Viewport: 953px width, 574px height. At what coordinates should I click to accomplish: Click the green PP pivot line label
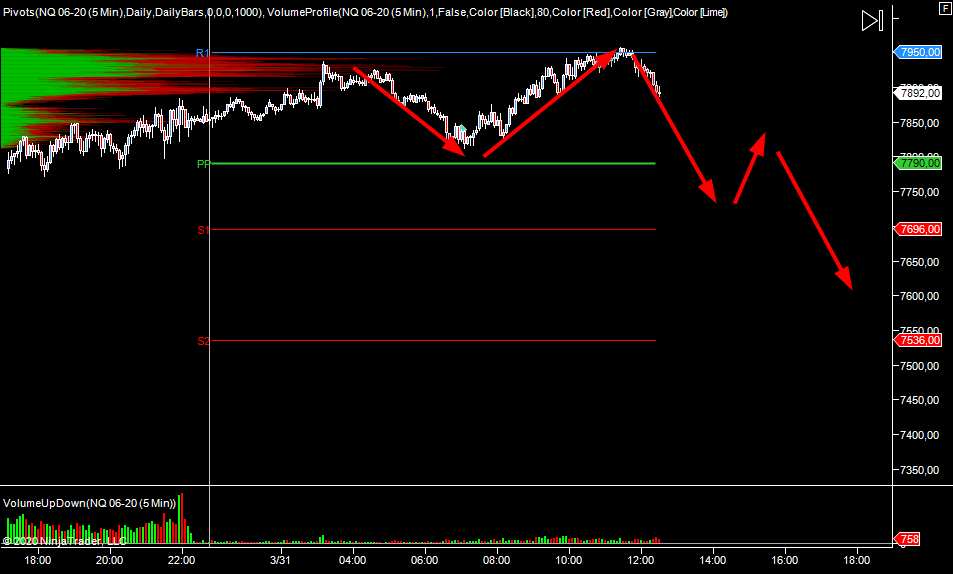pos(203,163)
